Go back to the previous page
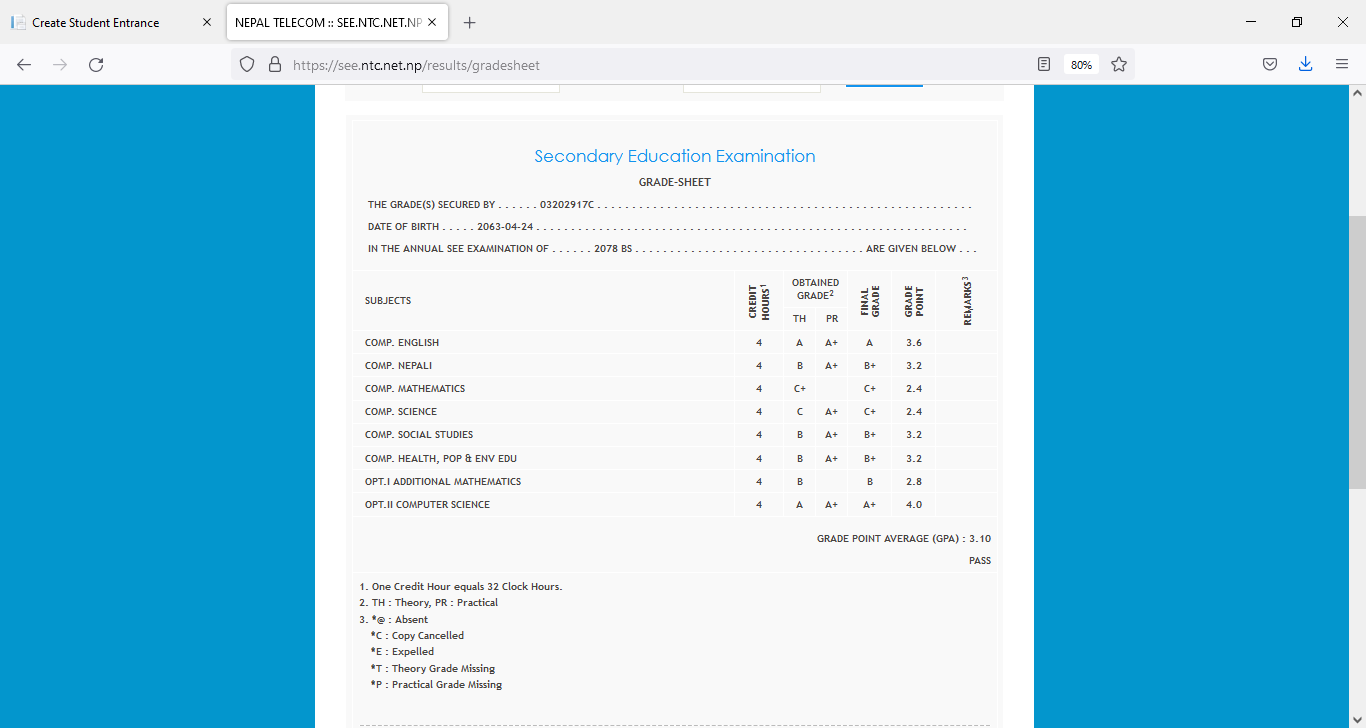Viewport: 1366px width, 728px height. click(24, 64)
